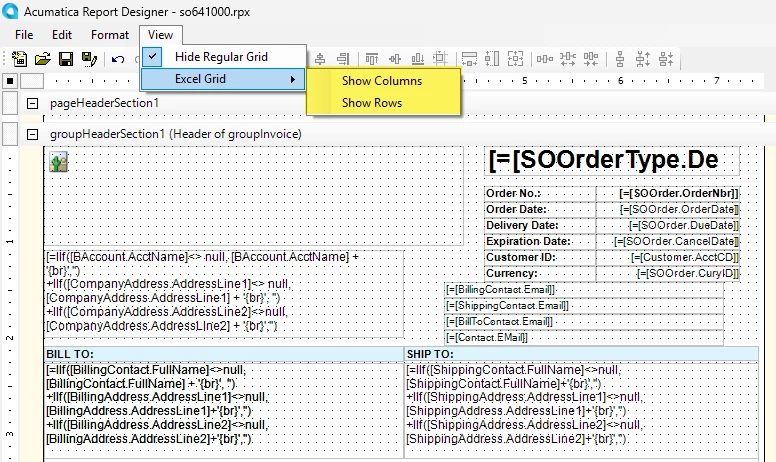Click the Decrease Horizontal Spacing icon

coord(591,59)
